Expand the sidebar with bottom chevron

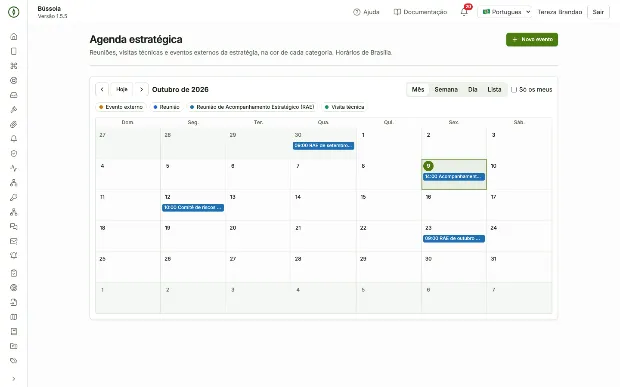(13, 379)
